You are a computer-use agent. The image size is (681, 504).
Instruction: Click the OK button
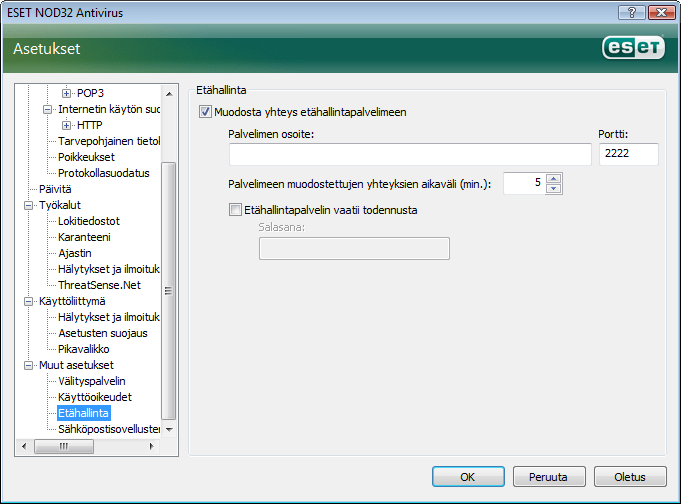click(468, 477)
